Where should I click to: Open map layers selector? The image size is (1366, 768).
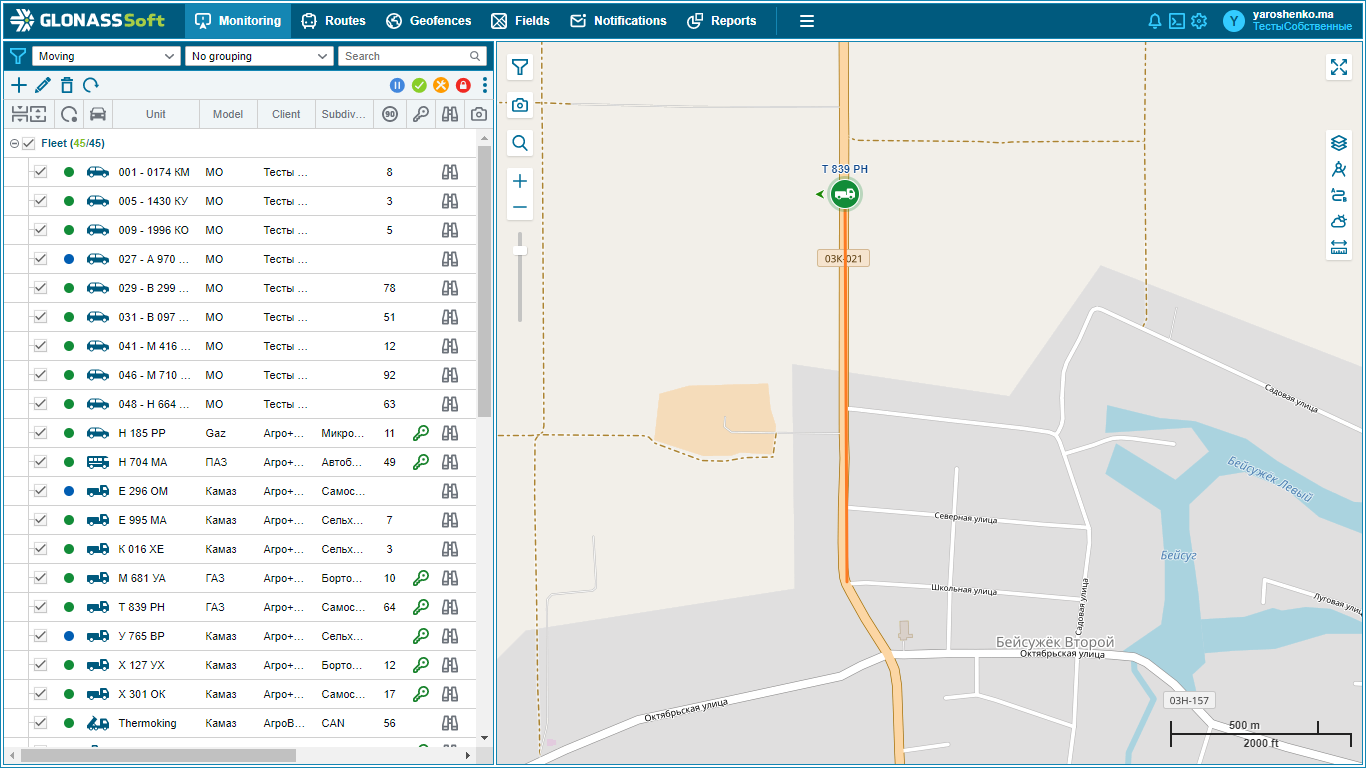(1339, 143)
